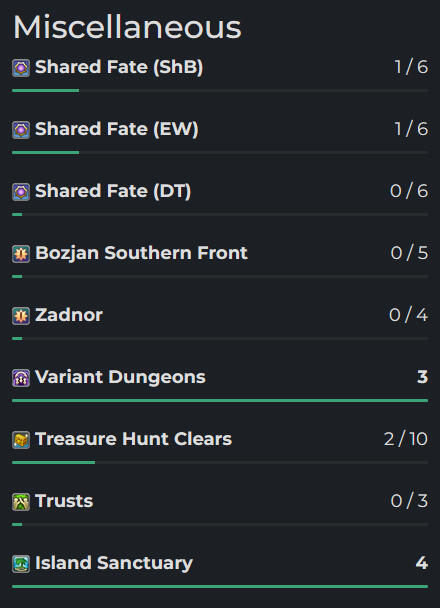The height and width of the screenshot is (608, 440).
Task: Click the Treasure Hunt Clears chest icon
Action: point(21,440)
